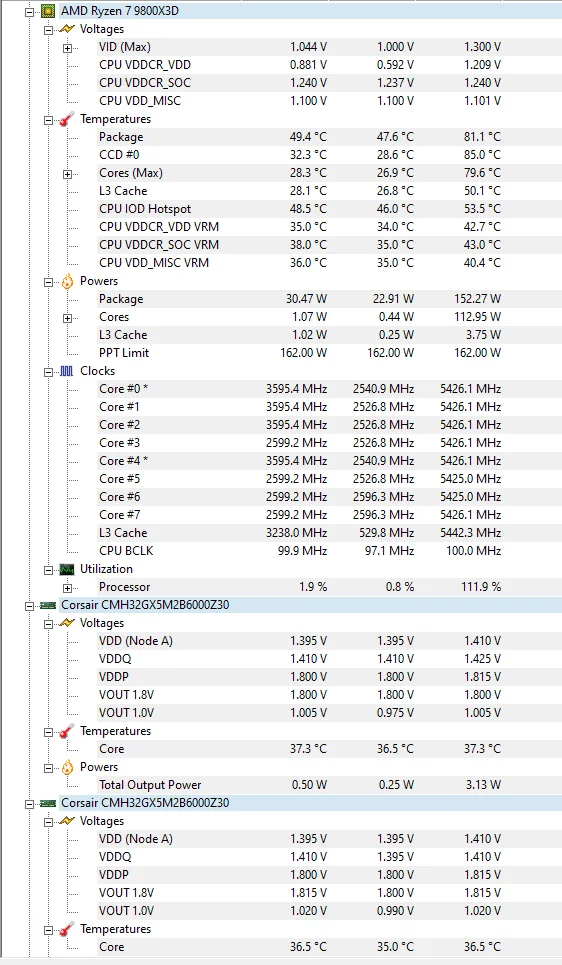Collapse the Utilization group
The image size is (562, 965).
point(49,570)
